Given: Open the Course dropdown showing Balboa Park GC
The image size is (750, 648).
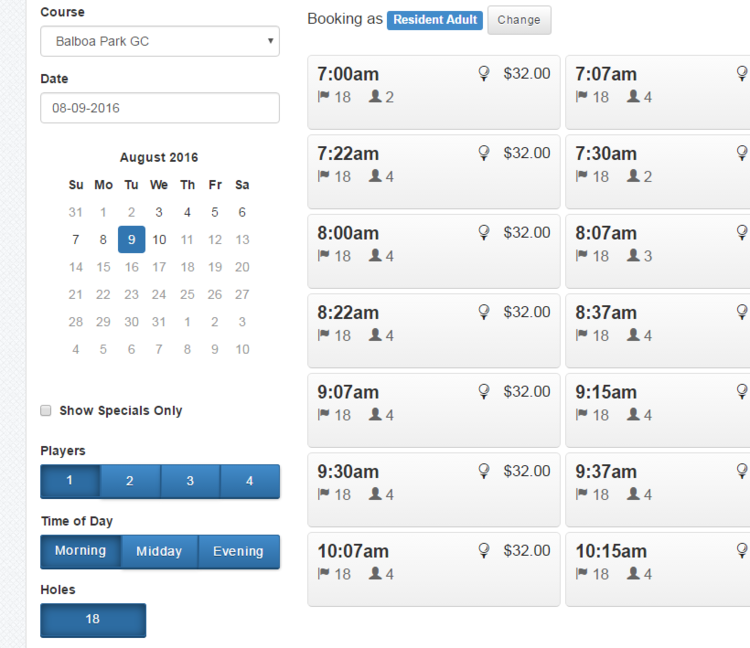Looking at the screenshot, I should 160,42.
